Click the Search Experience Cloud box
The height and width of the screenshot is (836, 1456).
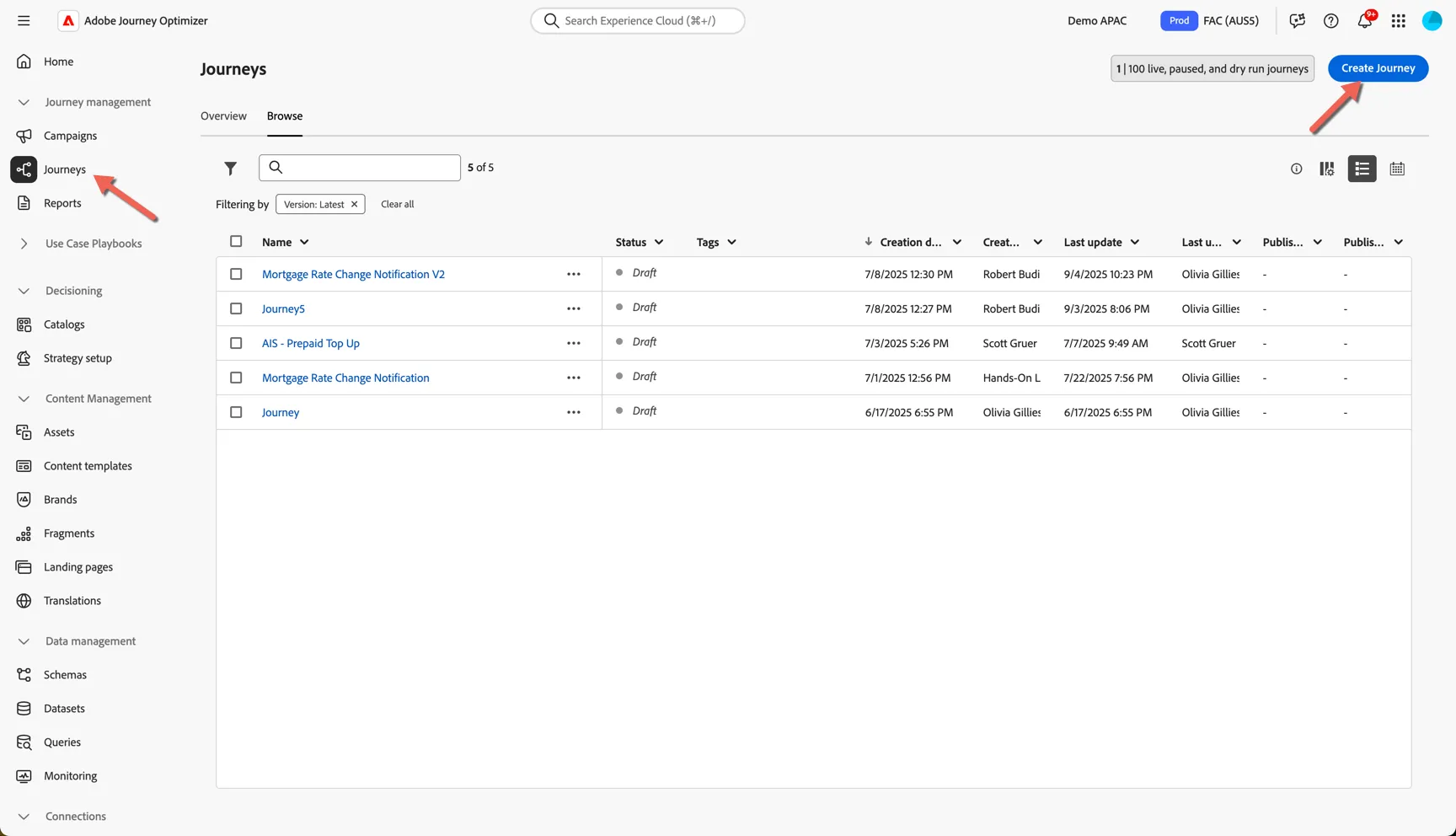[x=638, y=21]
